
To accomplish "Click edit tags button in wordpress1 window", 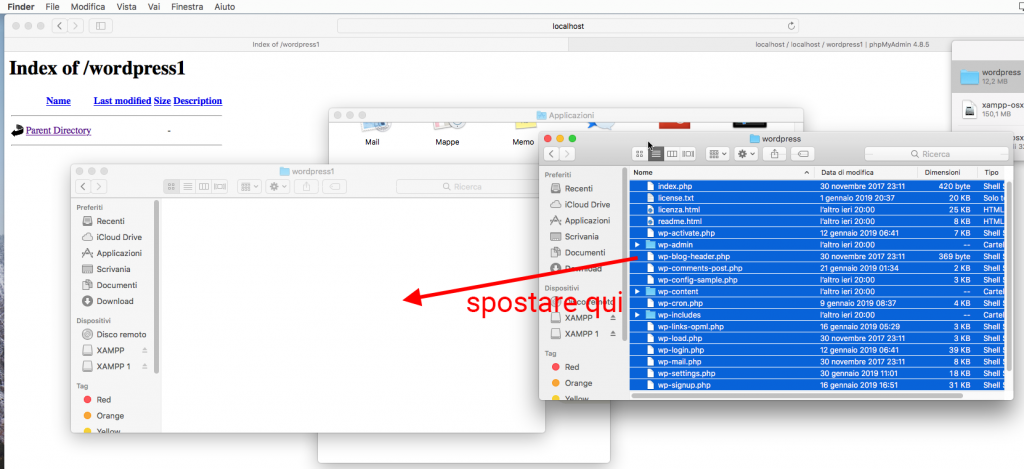I will coord(334,186).
